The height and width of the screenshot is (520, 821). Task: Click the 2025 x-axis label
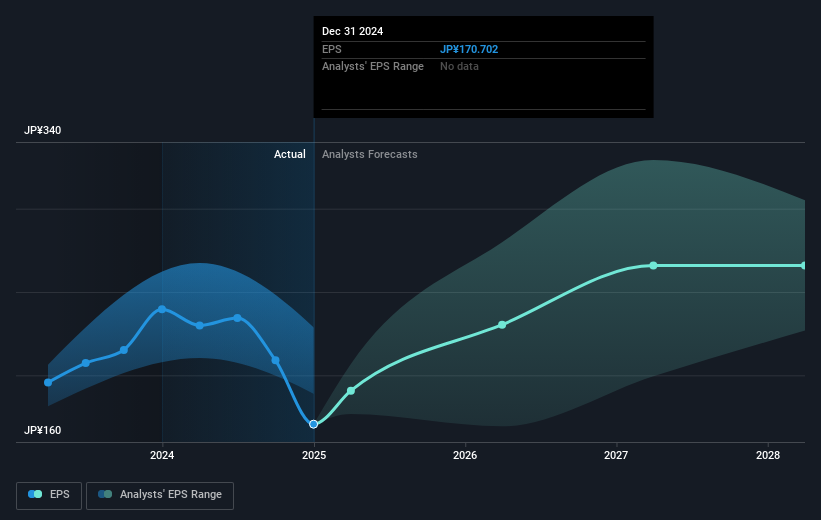tap(314, 455)
